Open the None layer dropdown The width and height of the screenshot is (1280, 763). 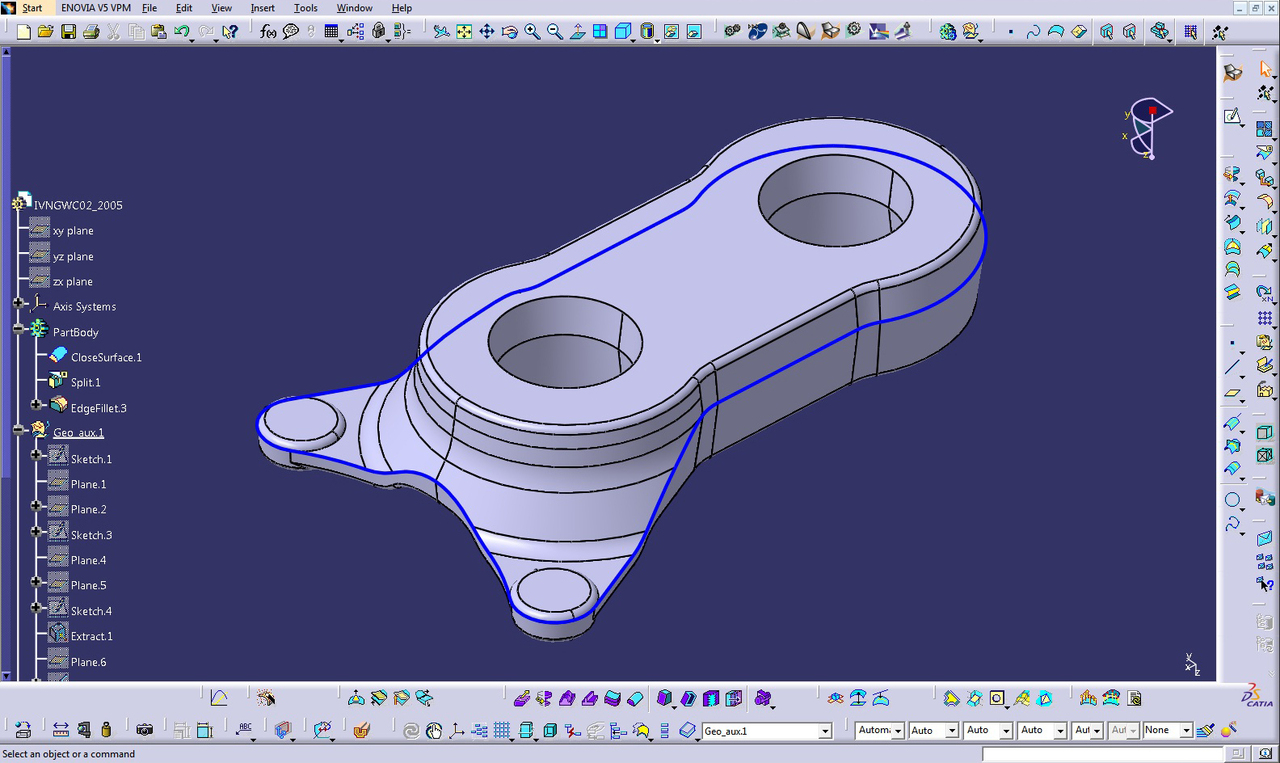point(1186,731)
